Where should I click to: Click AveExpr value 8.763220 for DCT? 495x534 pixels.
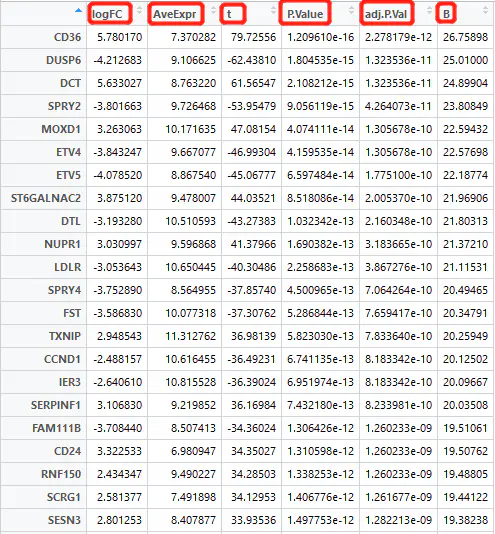(193, 83)
